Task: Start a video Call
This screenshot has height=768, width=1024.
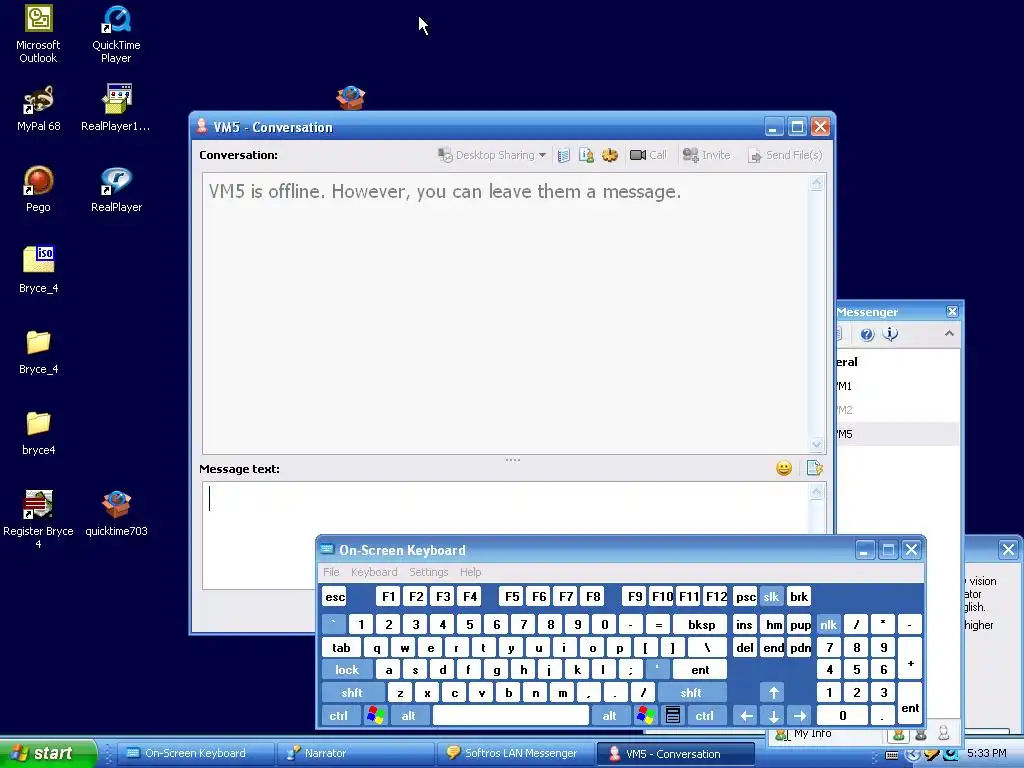Action: pyautogui.click(x=648, y=155)
